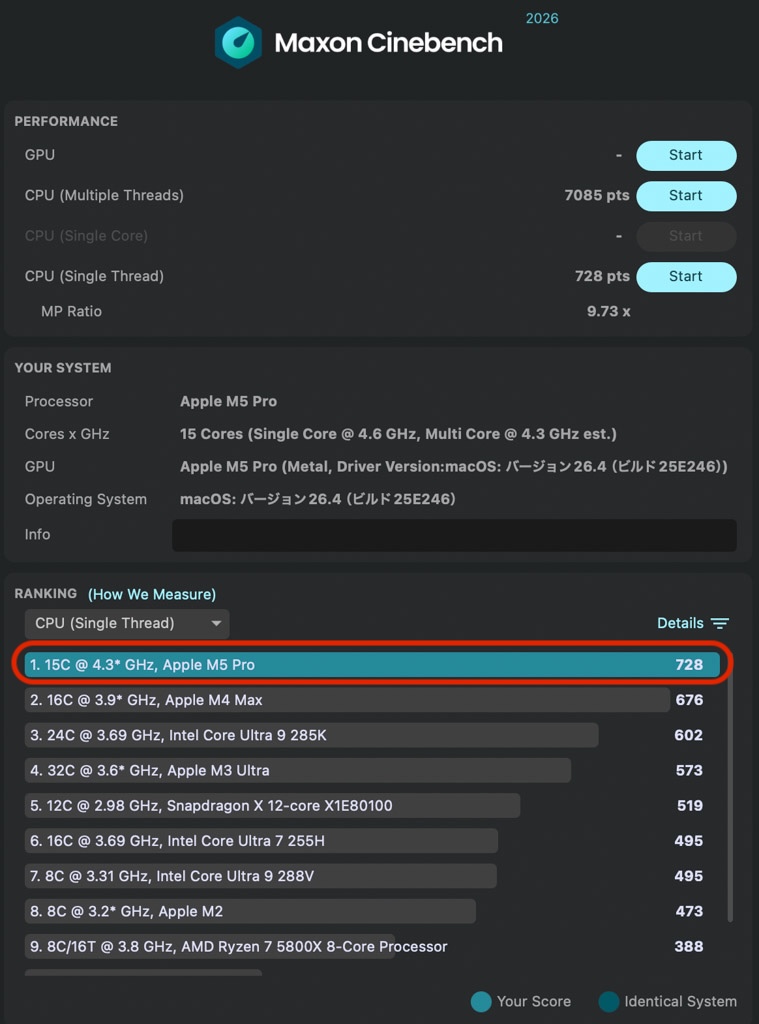Select the Snapdragon X 12-core ranking row
This screenshot has height=1024, width=759.
pos(272,805)
